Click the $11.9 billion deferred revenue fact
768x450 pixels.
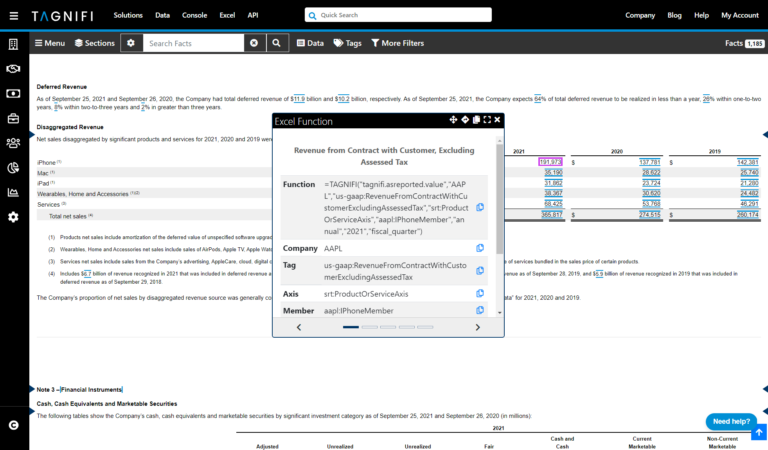298,99
